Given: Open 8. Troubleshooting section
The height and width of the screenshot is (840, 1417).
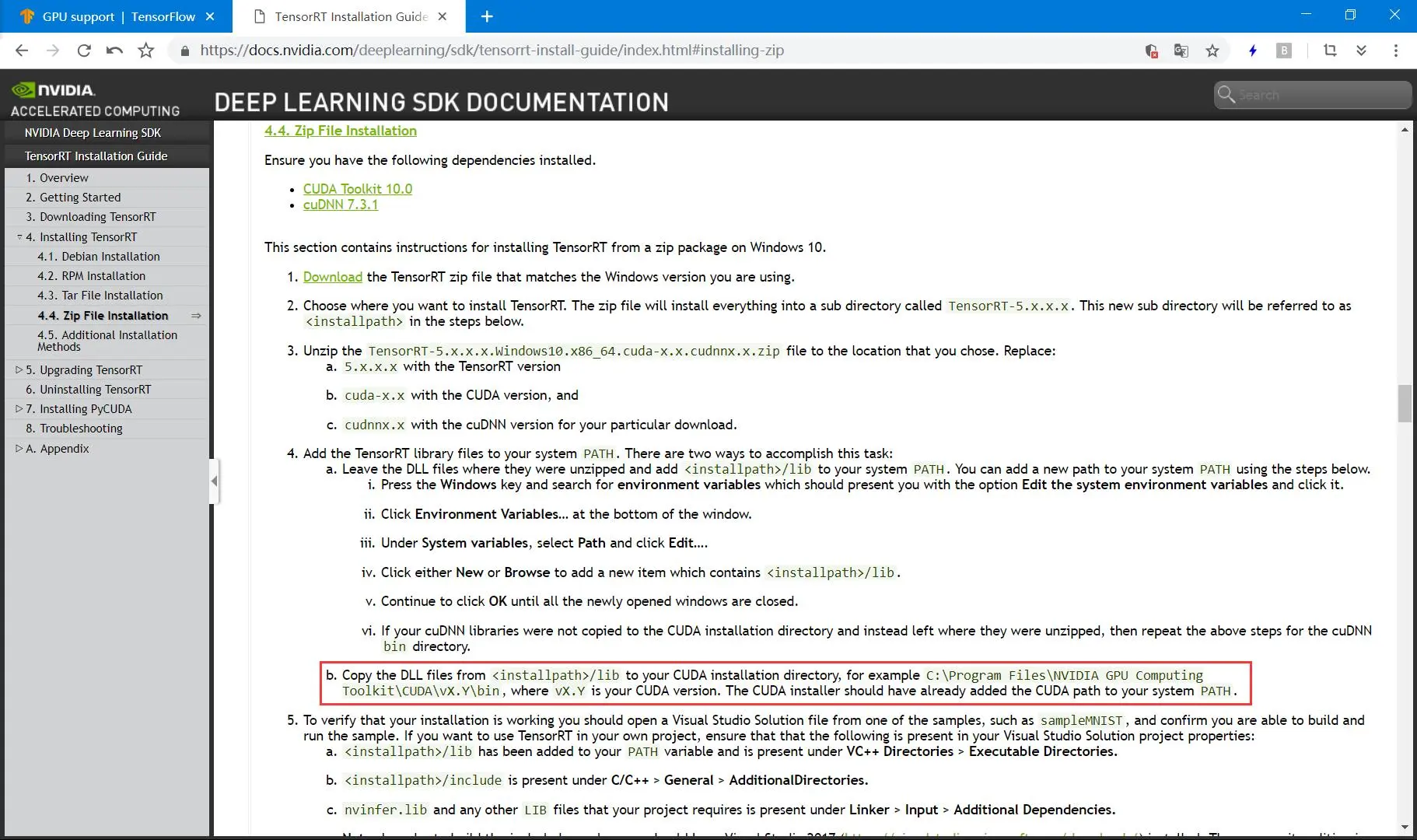Looking at the screenshot, I should pos(74,429).
